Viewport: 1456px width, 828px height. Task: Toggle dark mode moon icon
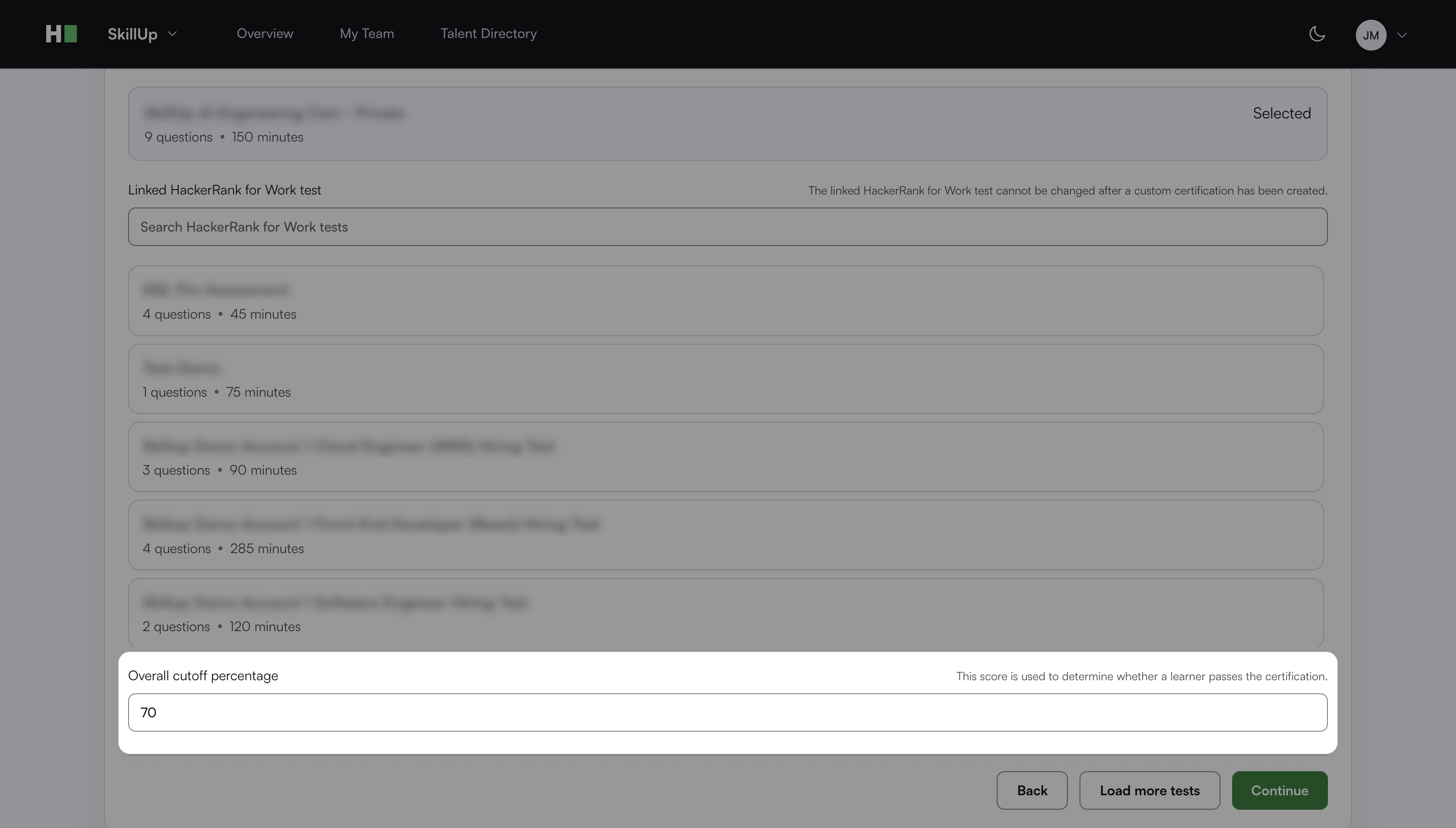coord(1317,34)
